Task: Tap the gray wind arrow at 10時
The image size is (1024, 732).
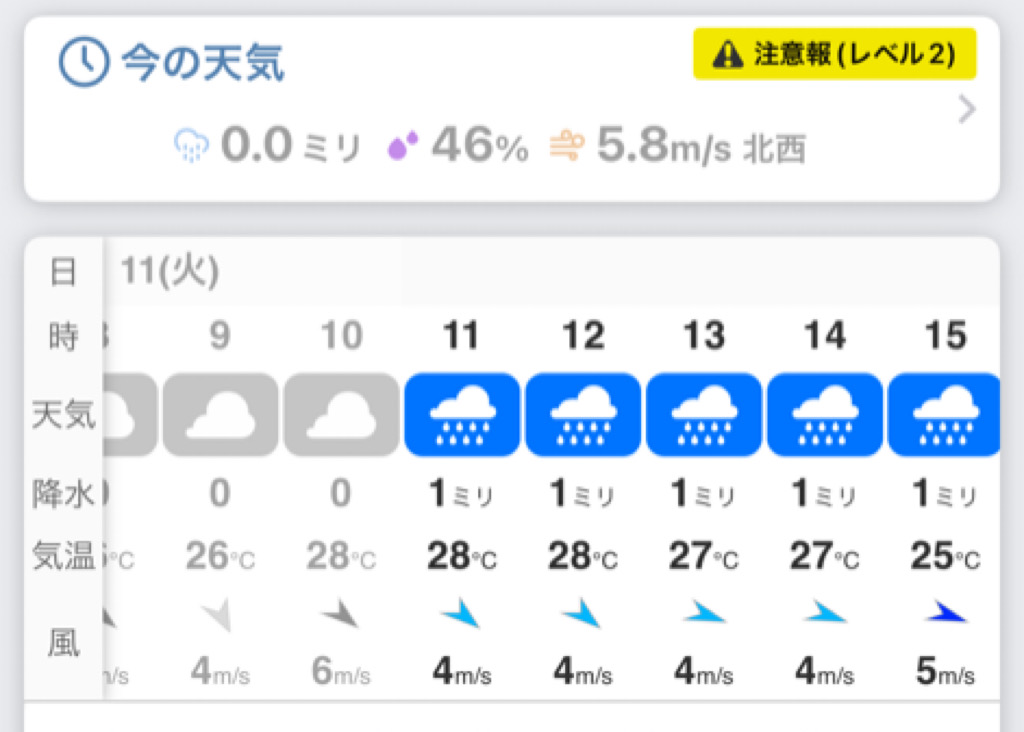Action: 340,614
